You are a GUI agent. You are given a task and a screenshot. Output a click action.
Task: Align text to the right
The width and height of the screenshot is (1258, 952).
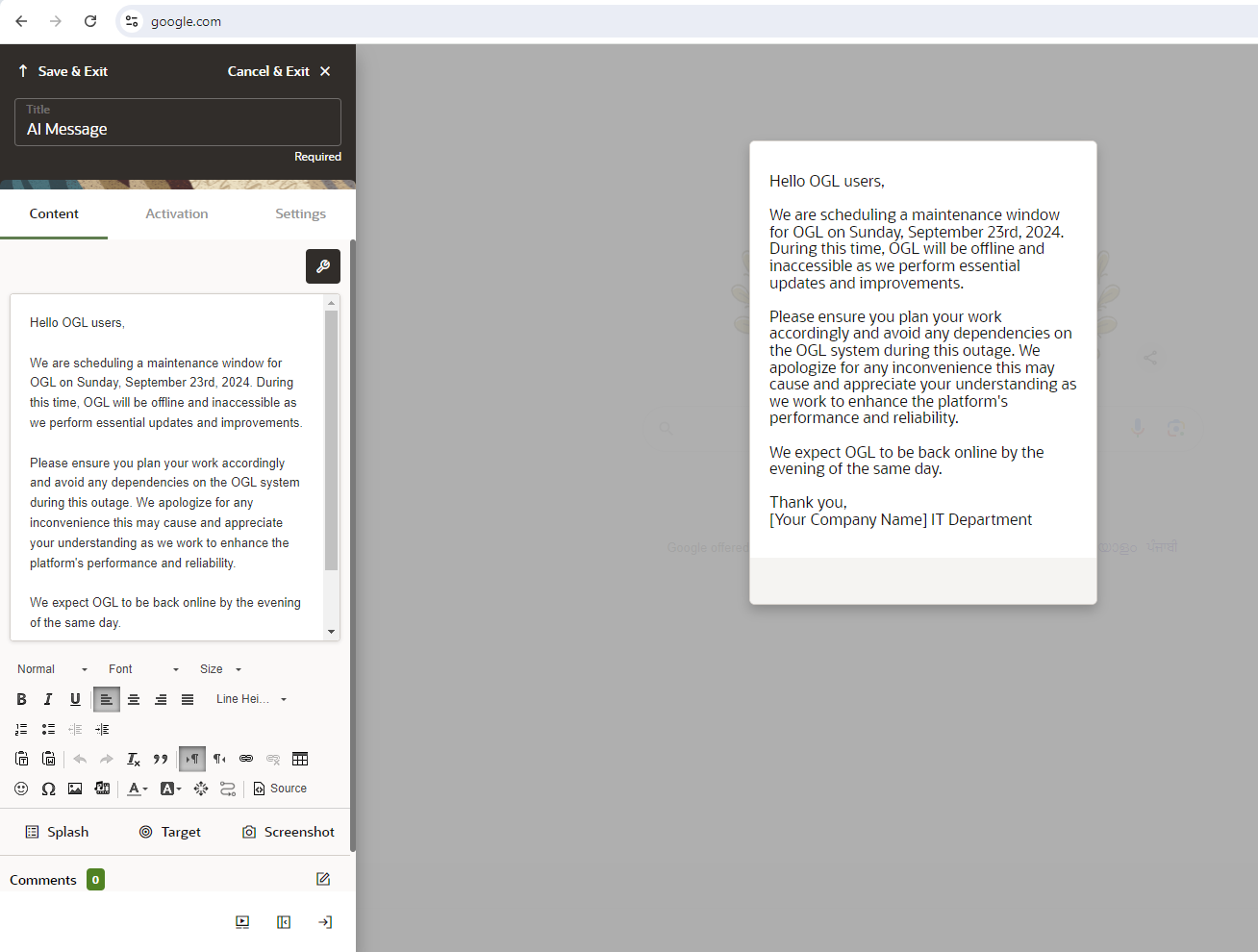point(161,699)
